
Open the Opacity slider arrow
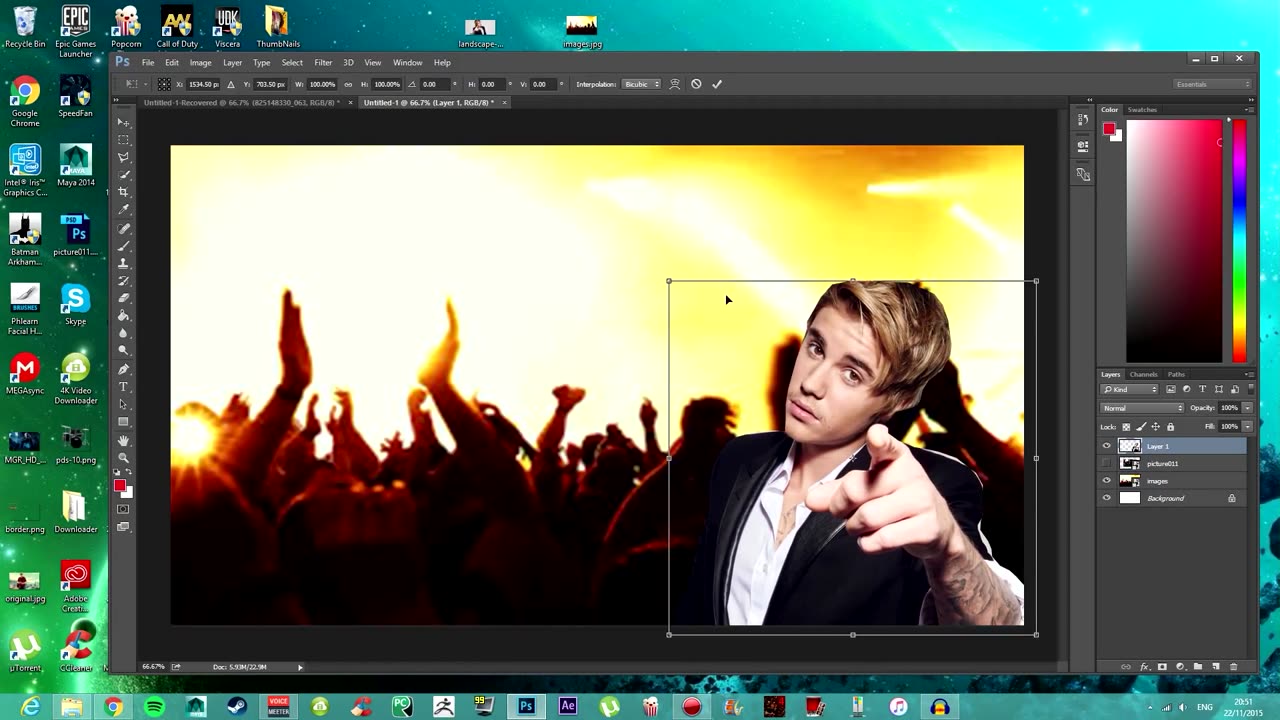1247,408
